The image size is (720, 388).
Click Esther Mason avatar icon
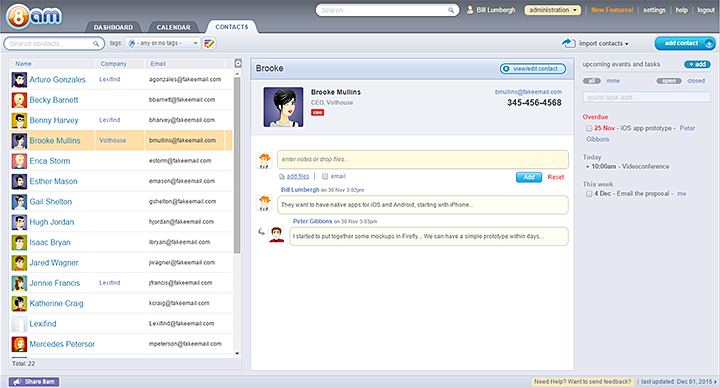19,181
